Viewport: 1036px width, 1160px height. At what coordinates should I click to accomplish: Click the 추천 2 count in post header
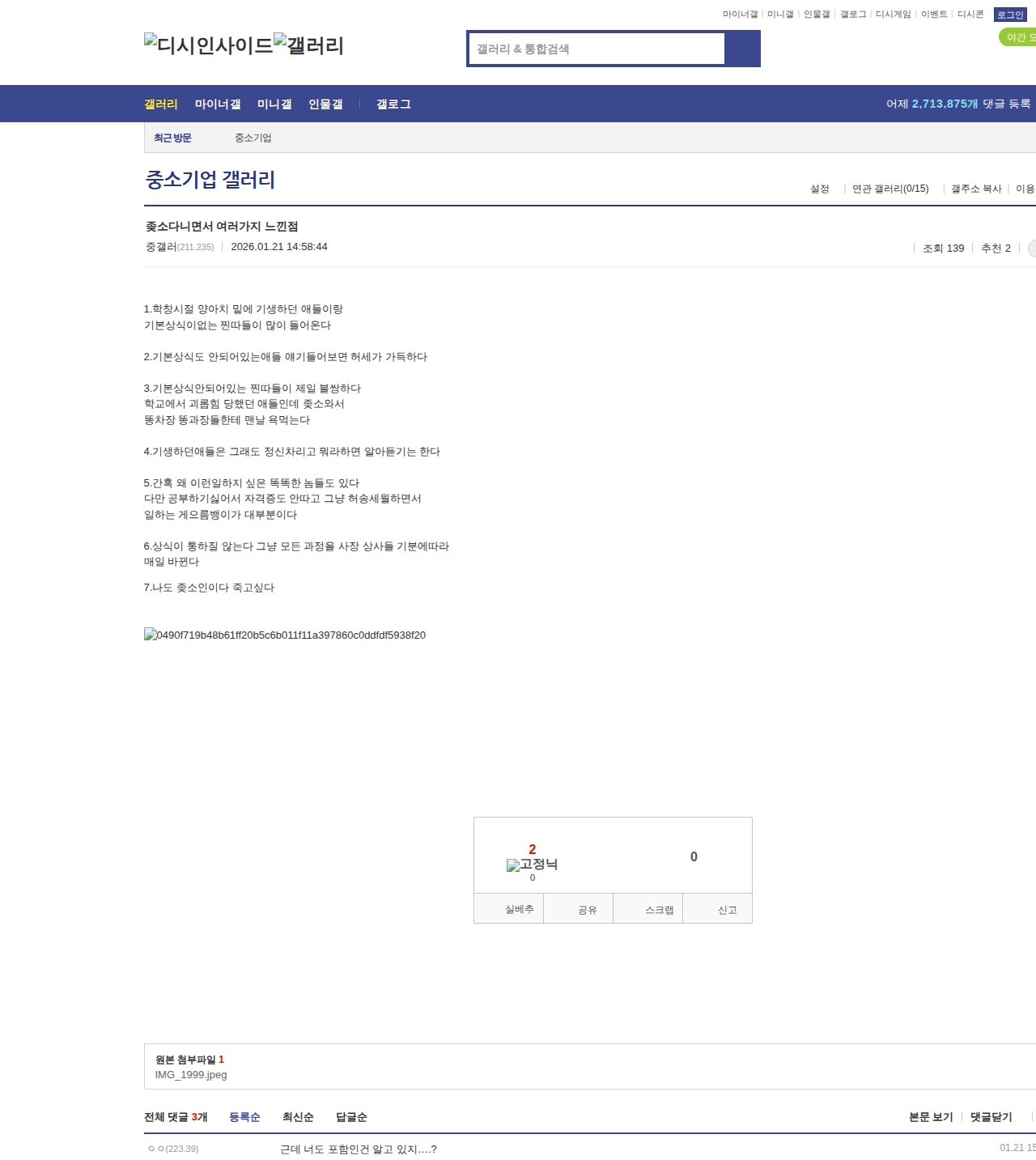[x=996, y=249]
